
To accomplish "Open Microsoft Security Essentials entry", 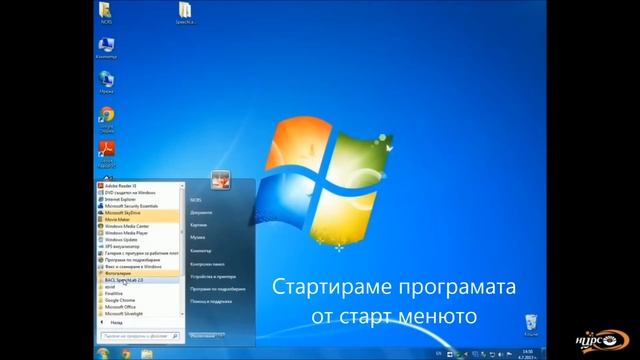I will [138, 206].
